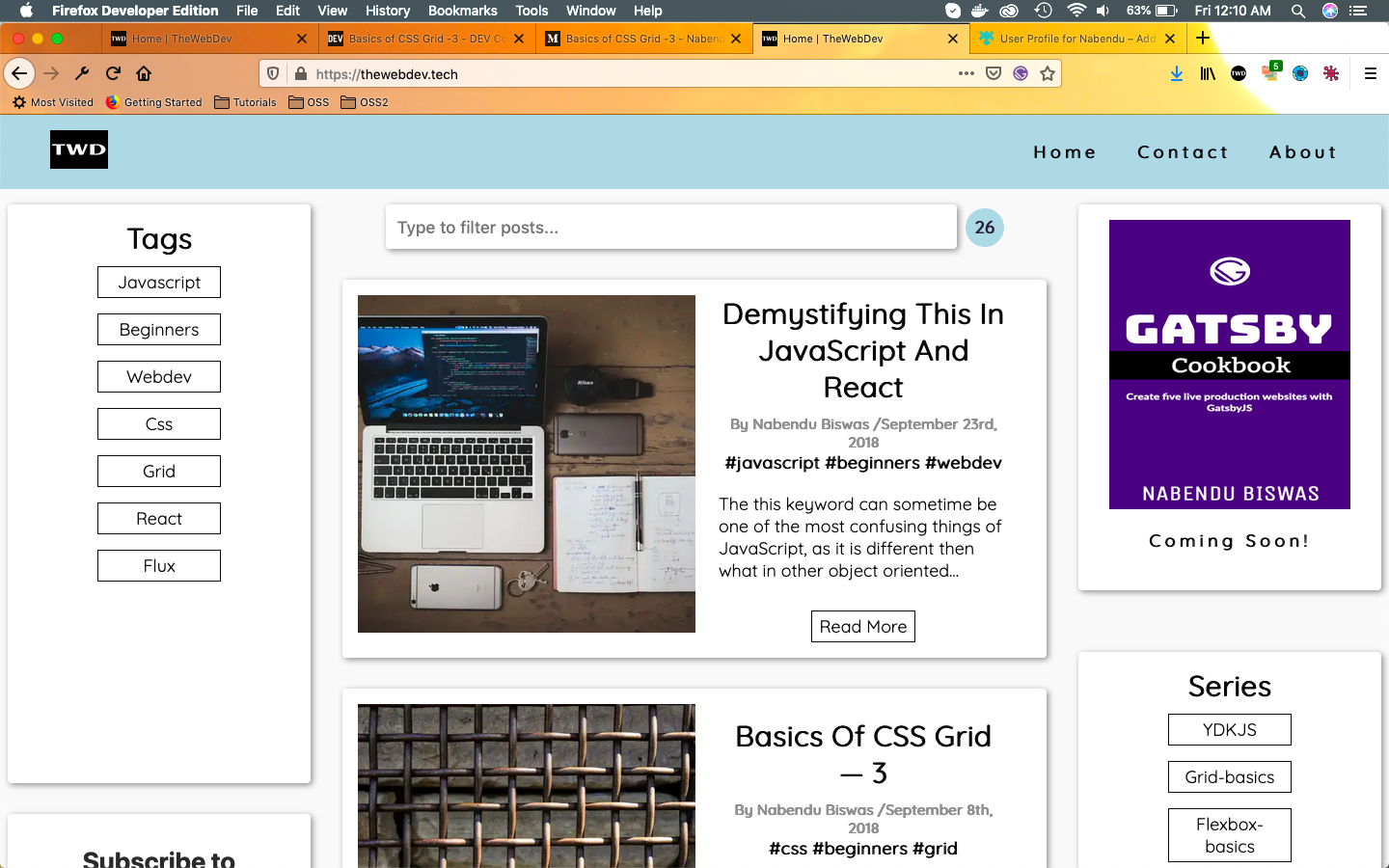Screen dimensions: 1389x868
Task: Click the extension icon with badge 5
Action: tap(1270, 72)
